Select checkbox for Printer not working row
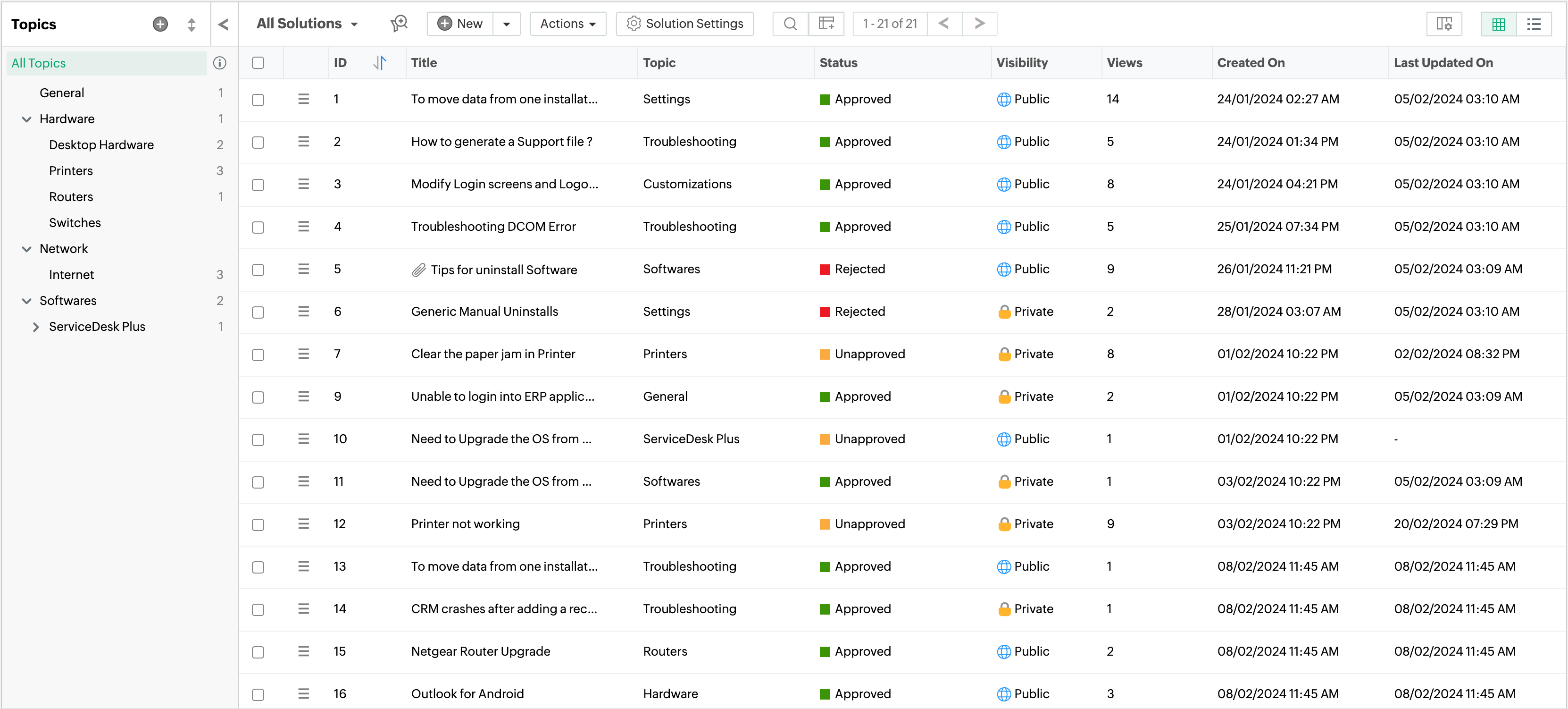This screenshot has width=1568, height=709. point(258,524)
